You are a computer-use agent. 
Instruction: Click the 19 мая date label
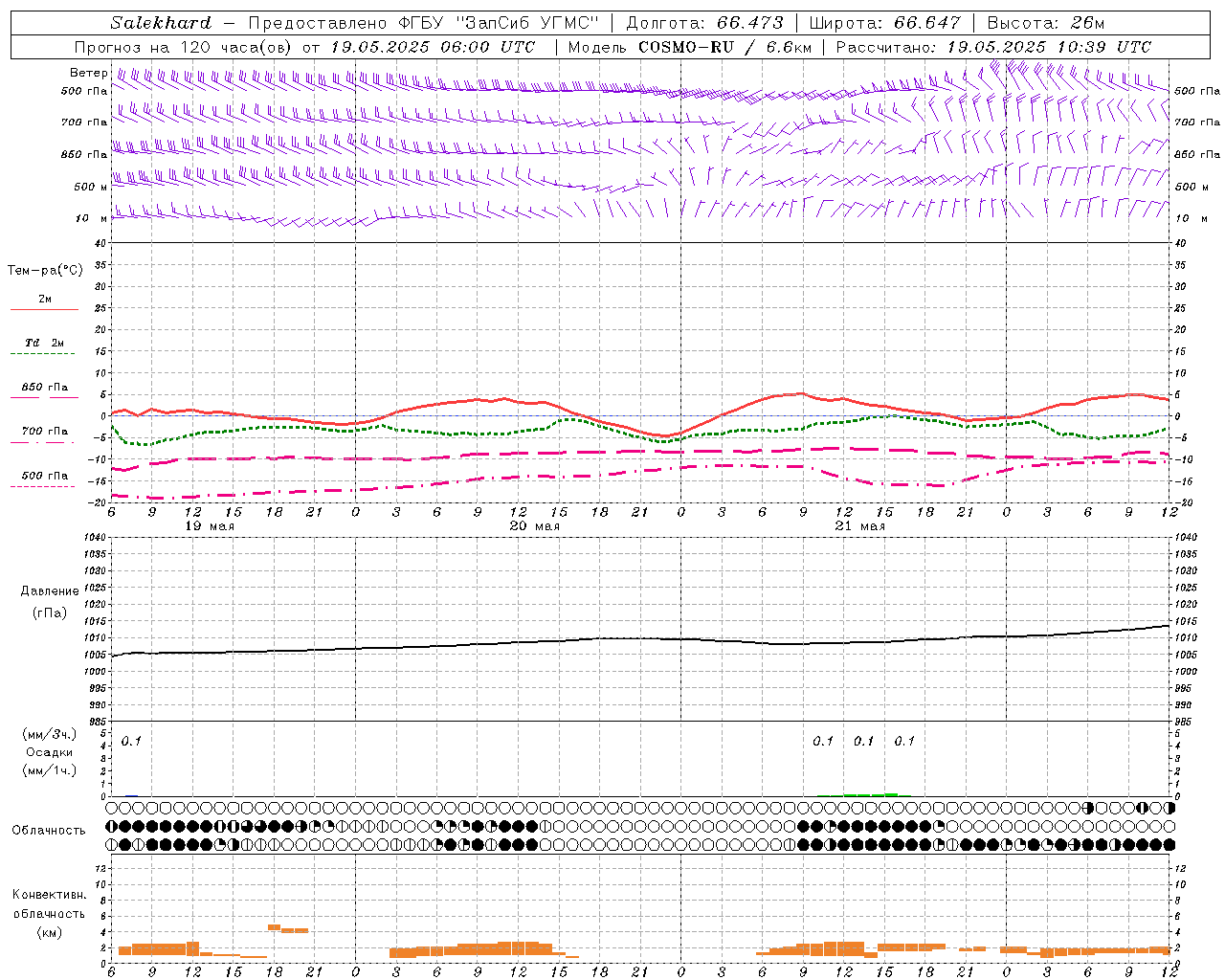click(x=210, y=526)
